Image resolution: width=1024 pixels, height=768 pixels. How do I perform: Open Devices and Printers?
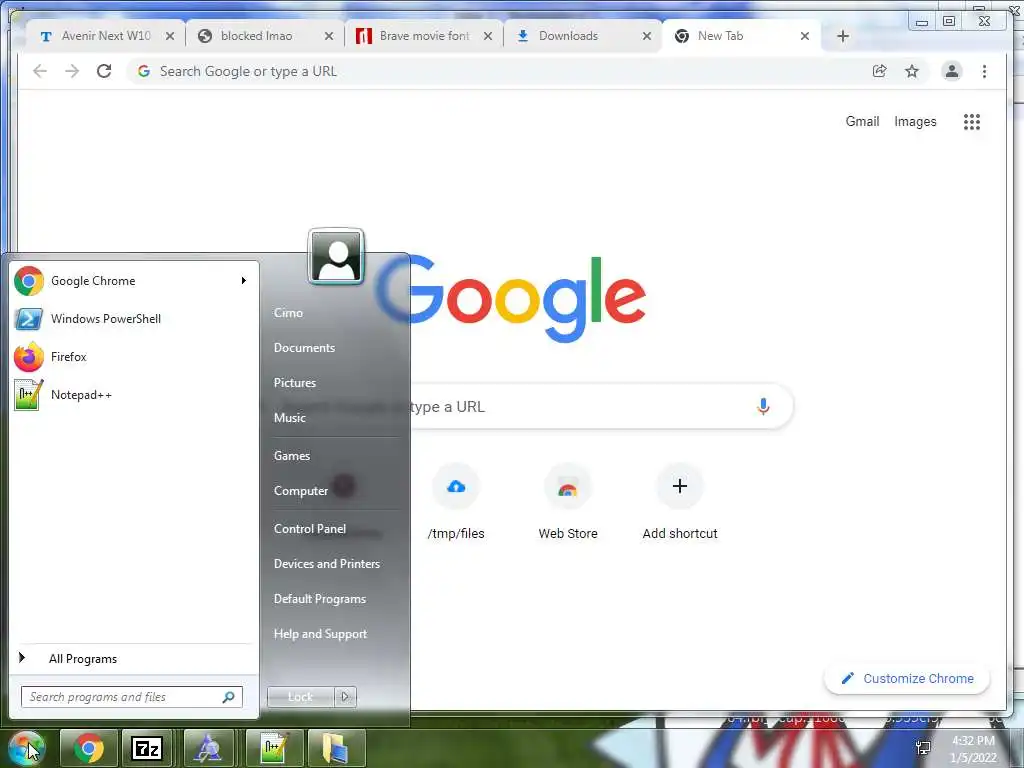pos(327,564)
